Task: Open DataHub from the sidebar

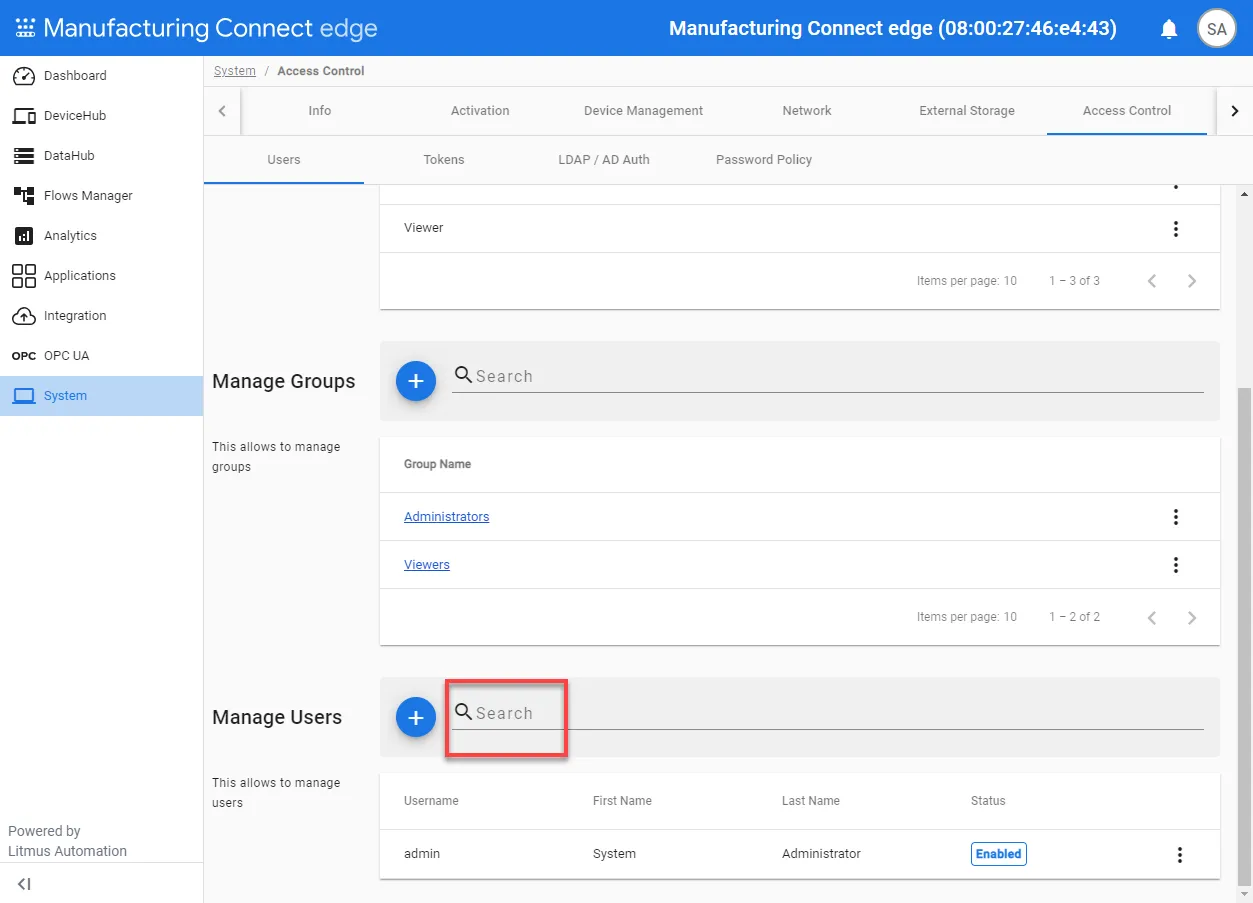Action: click(101, 156)
